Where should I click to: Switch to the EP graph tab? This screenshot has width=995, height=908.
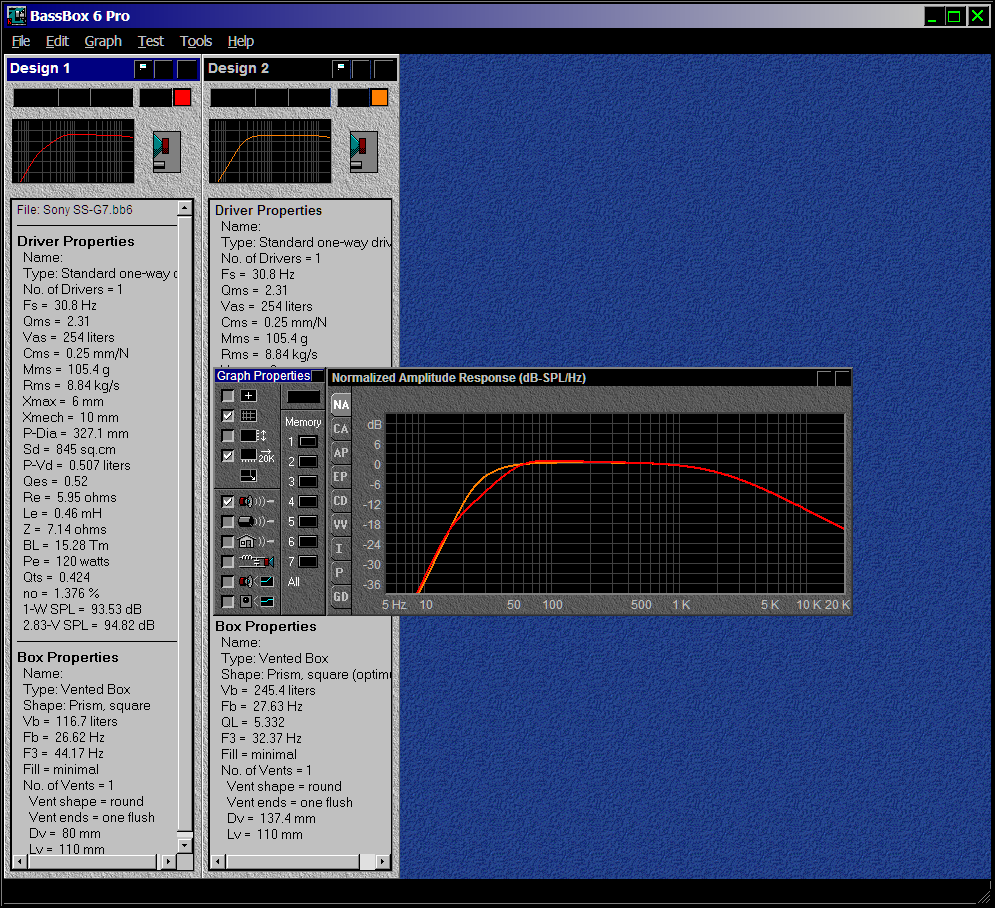point(341,477)
